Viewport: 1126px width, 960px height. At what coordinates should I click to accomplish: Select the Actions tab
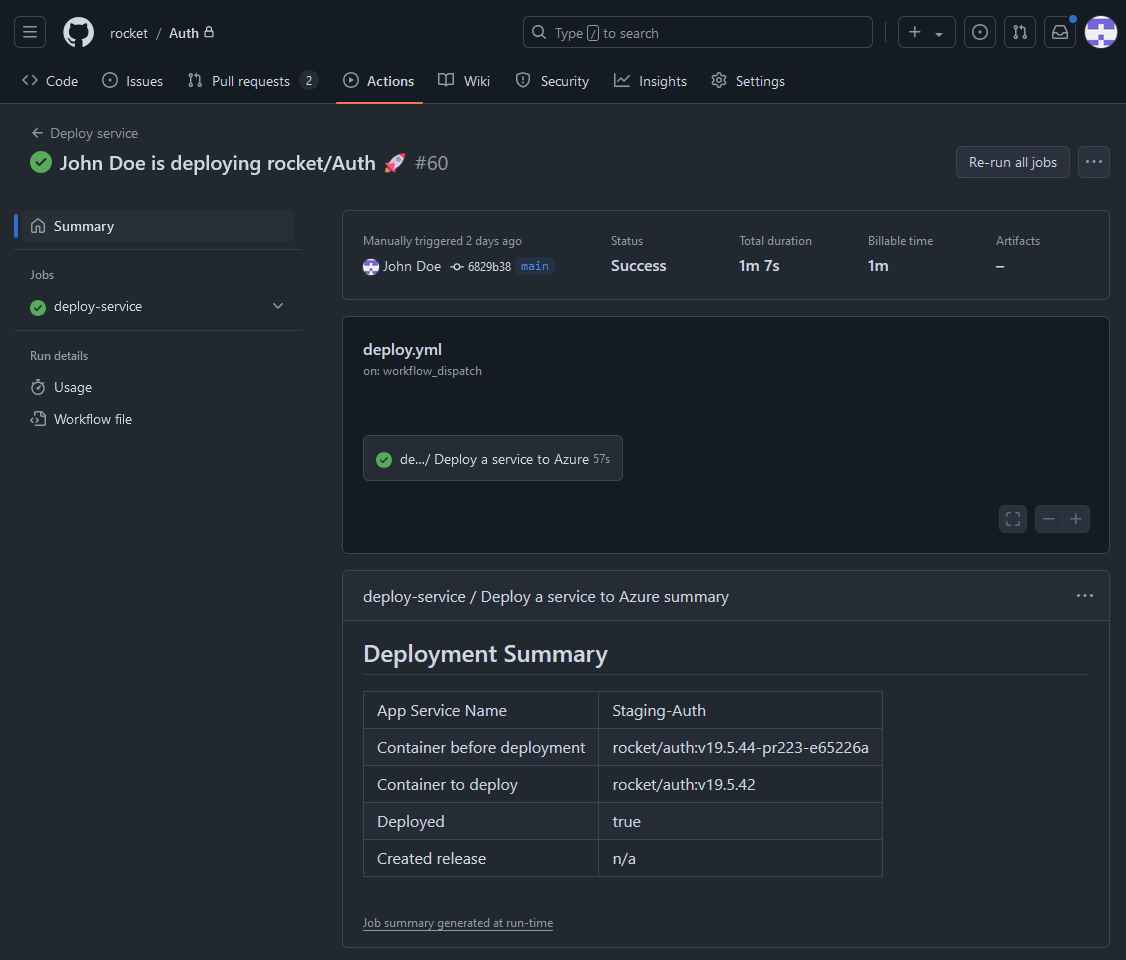pos(379,81)
